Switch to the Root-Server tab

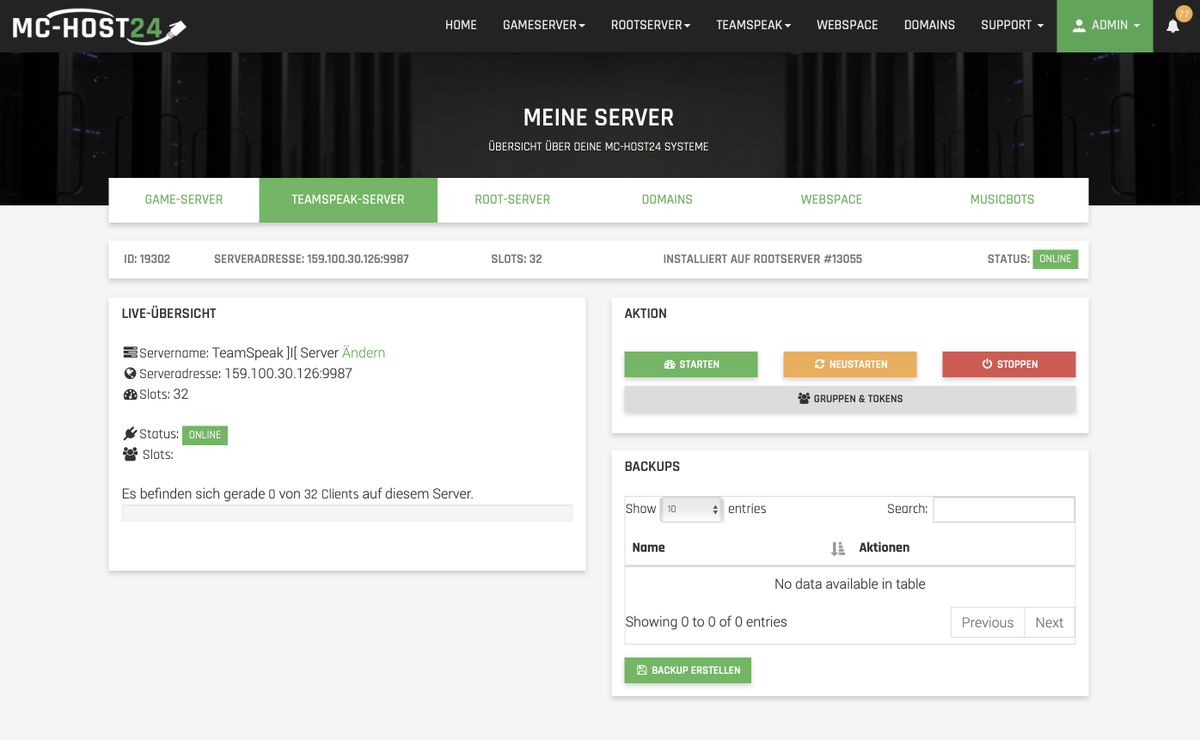click(512, 200)
